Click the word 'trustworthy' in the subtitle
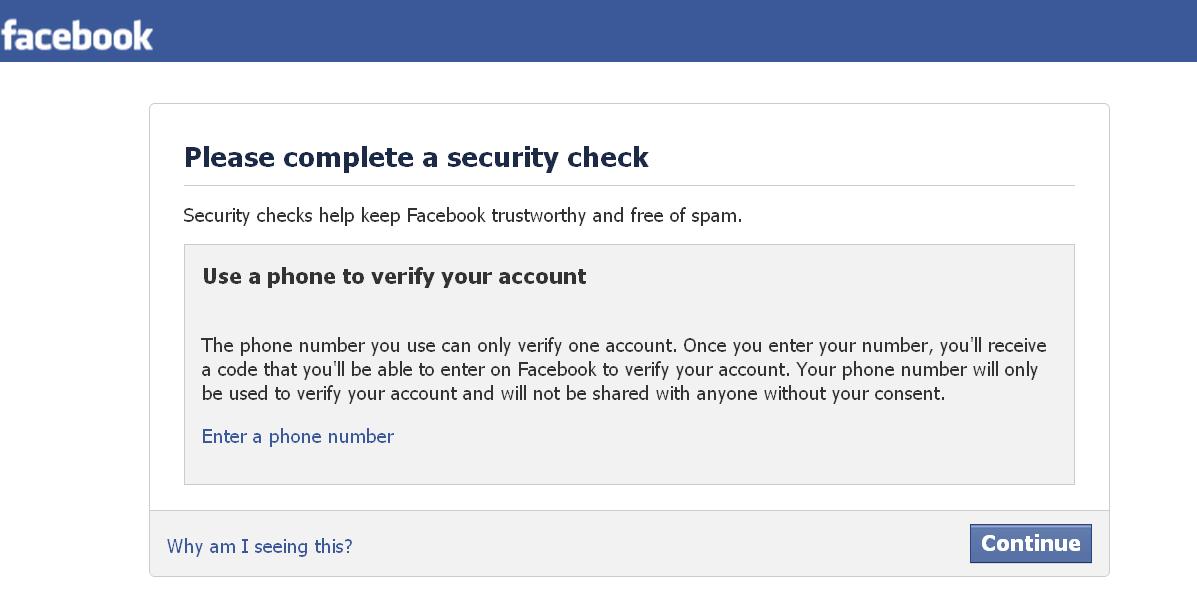This screenshot has width=1197, height=602. click(x=538, y=216)
